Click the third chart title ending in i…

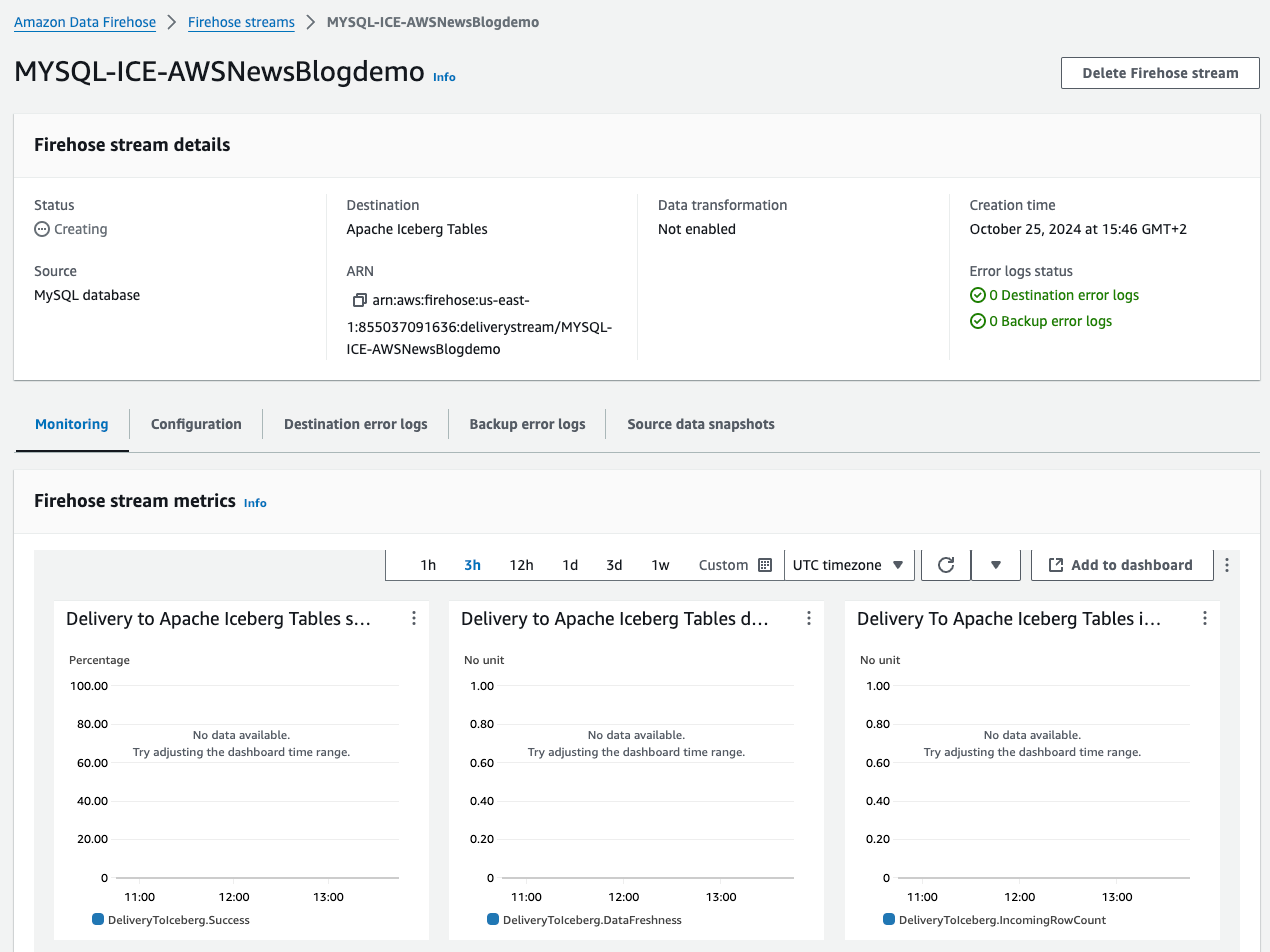click(x=1009, y=619)
